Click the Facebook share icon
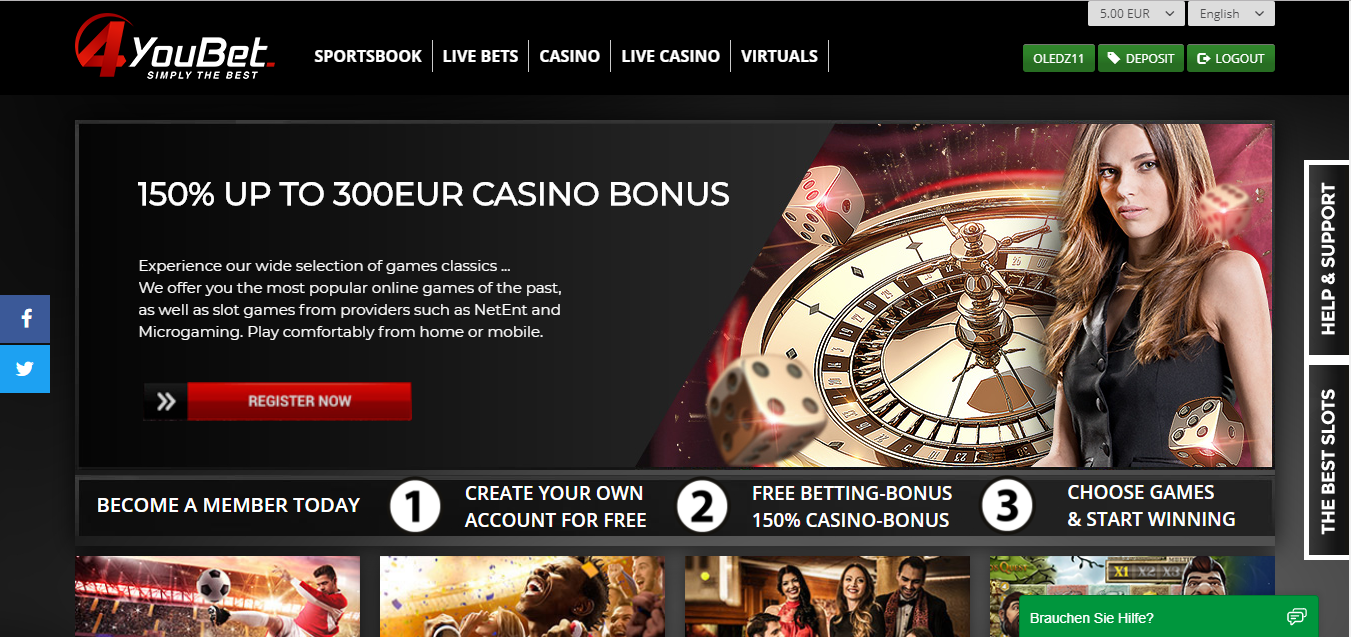1351x637 pixels. [25, 319]
